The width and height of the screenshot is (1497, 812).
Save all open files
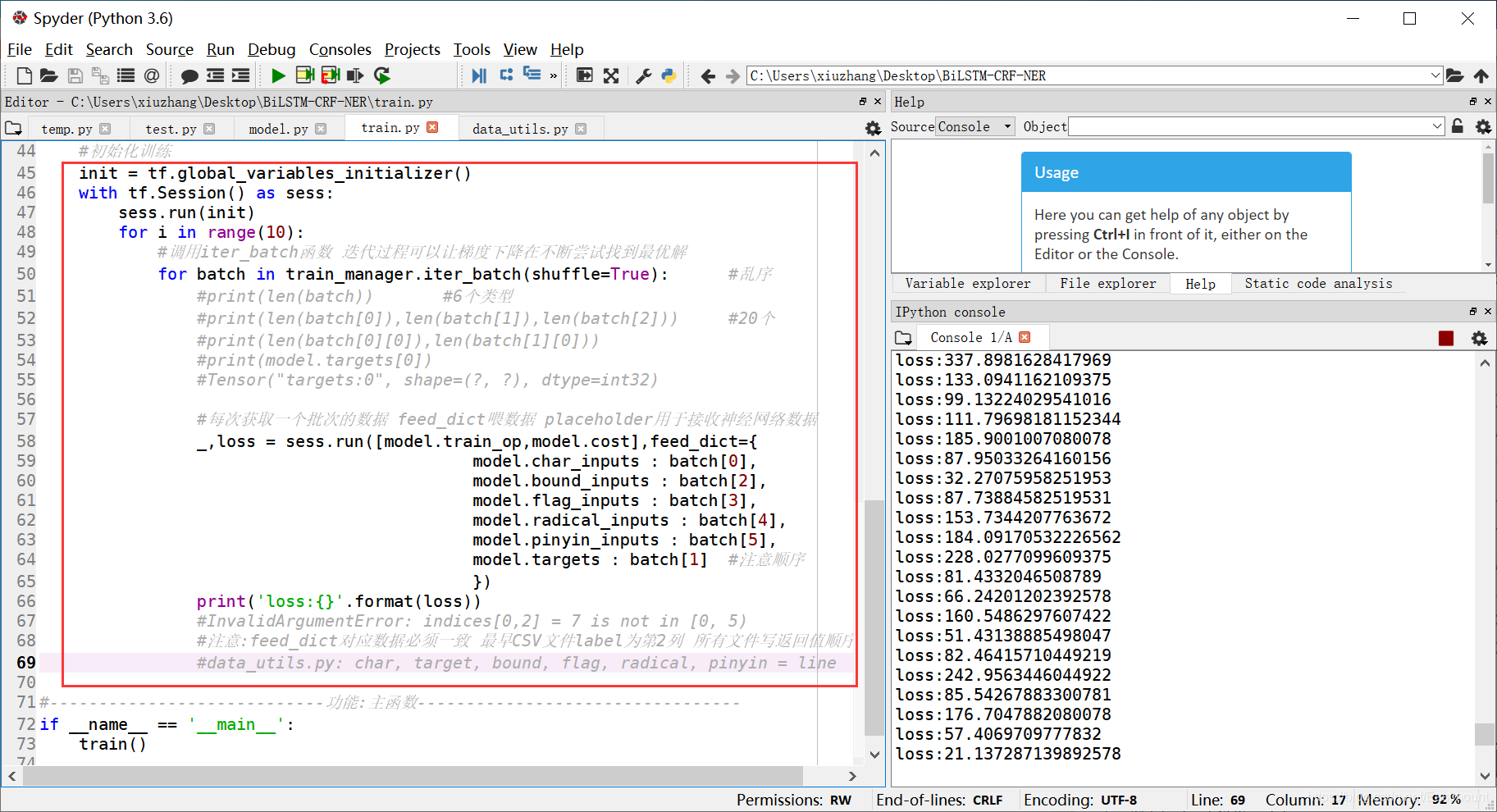click(100, 75)
